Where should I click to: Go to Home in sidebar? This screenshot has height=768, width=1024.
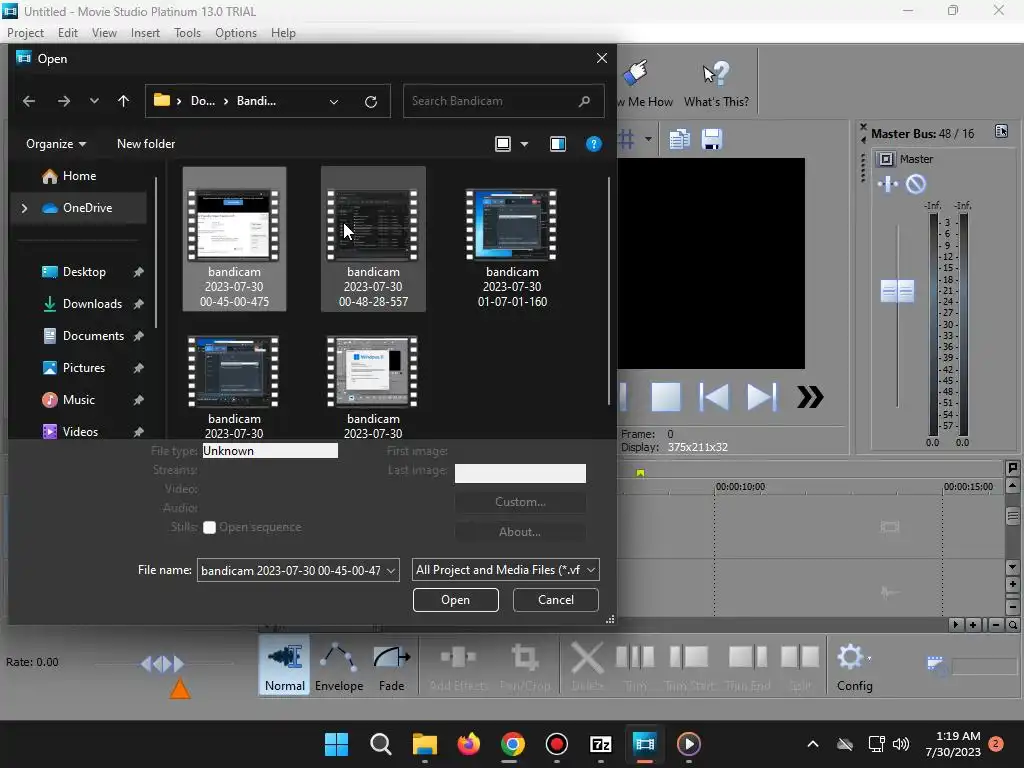click(x=78, y=176)
